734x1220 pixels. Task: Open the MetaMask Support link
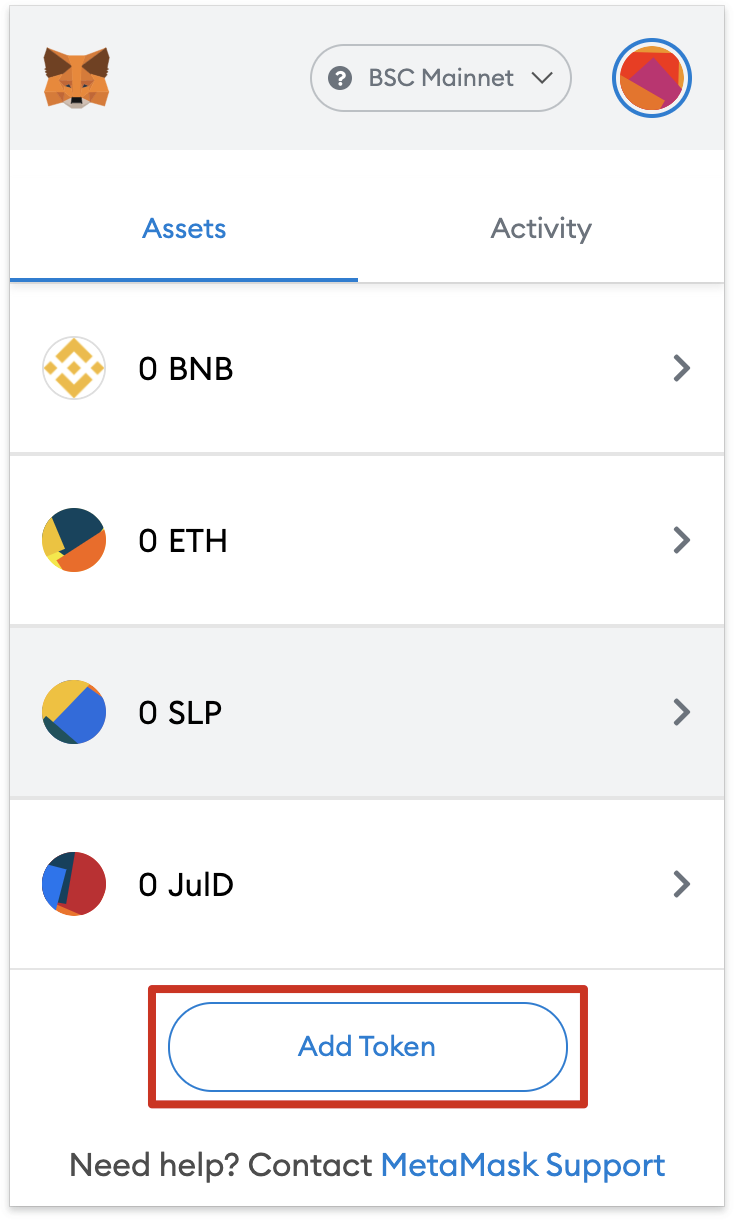[523, 1165]
